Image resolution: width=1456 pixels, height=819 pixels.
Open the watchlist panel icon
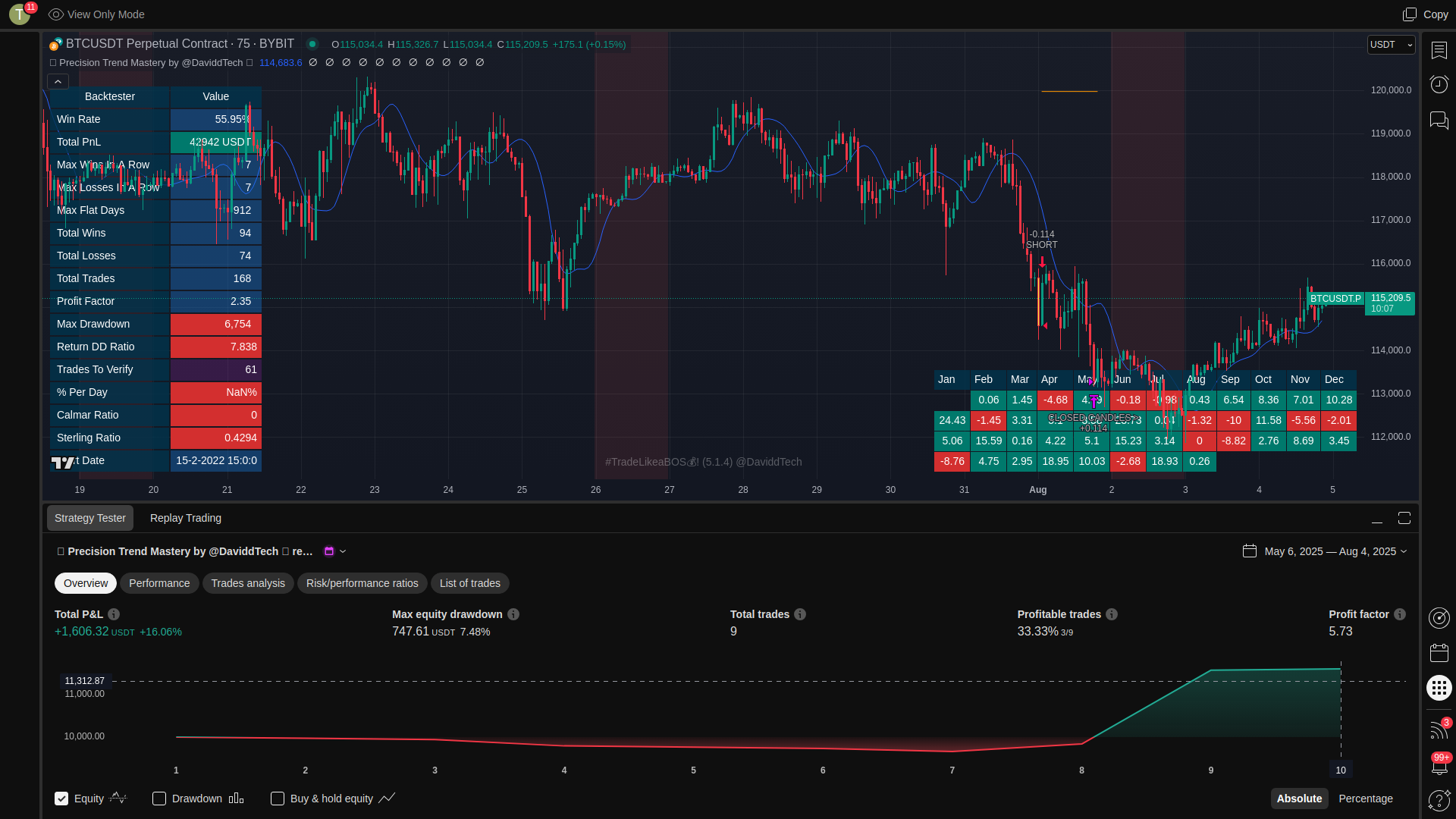(1439, 50)
